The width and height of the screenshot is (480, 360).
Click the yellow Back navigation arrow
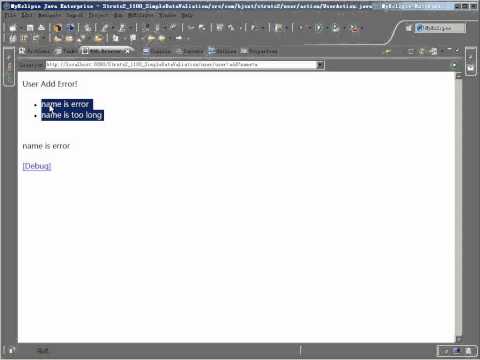click(x=151, y=38)
